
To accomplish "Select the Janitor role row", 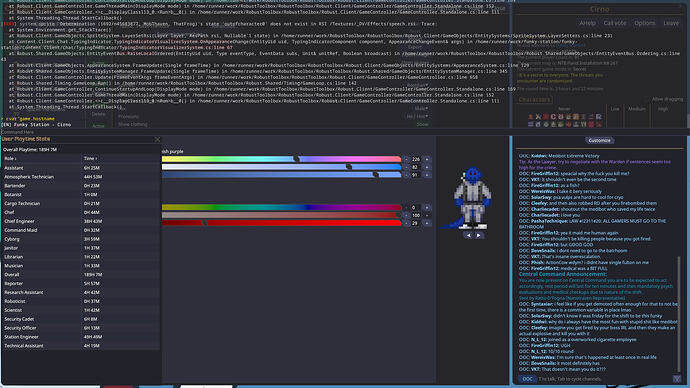I will pos(81,248).
